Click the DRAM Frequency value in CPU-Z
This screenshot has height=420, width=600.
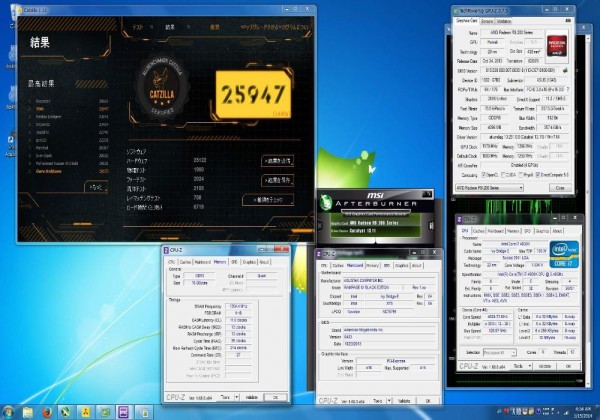(238, 306)
